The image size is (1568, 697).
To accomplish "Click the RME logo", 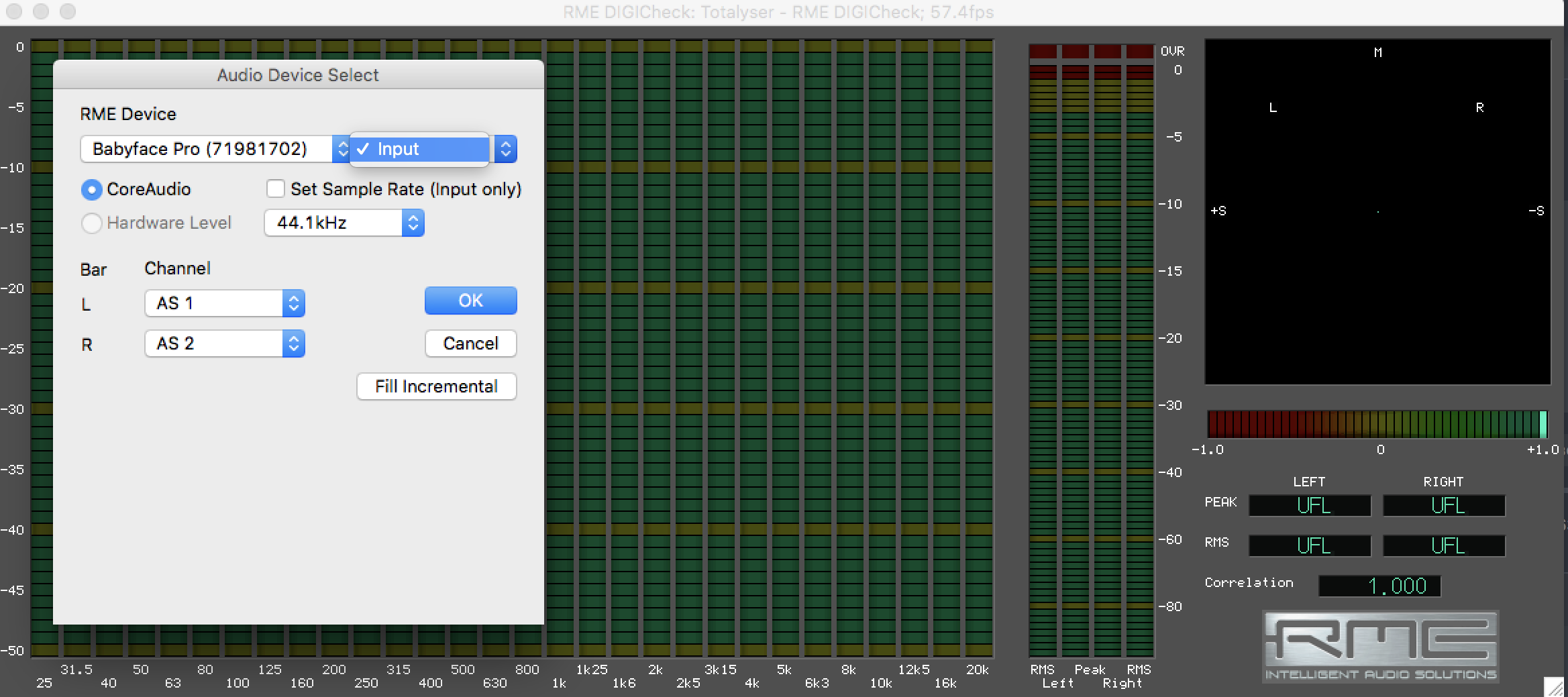I will [x=1381, y=647].
